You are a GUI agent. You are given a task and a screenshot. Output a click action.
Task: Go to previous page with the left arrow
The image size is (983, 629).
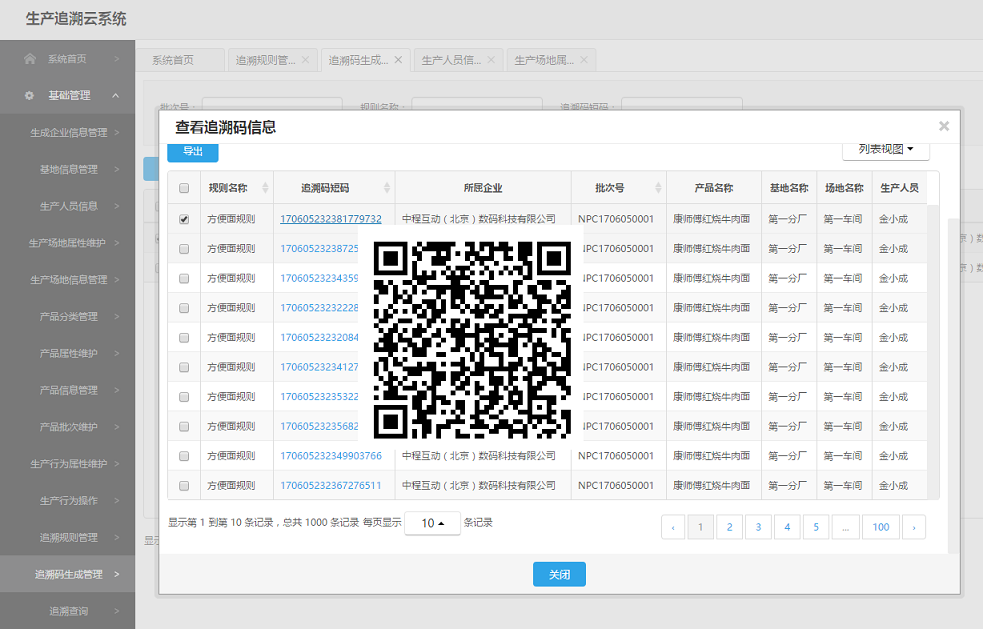point(673,527)
